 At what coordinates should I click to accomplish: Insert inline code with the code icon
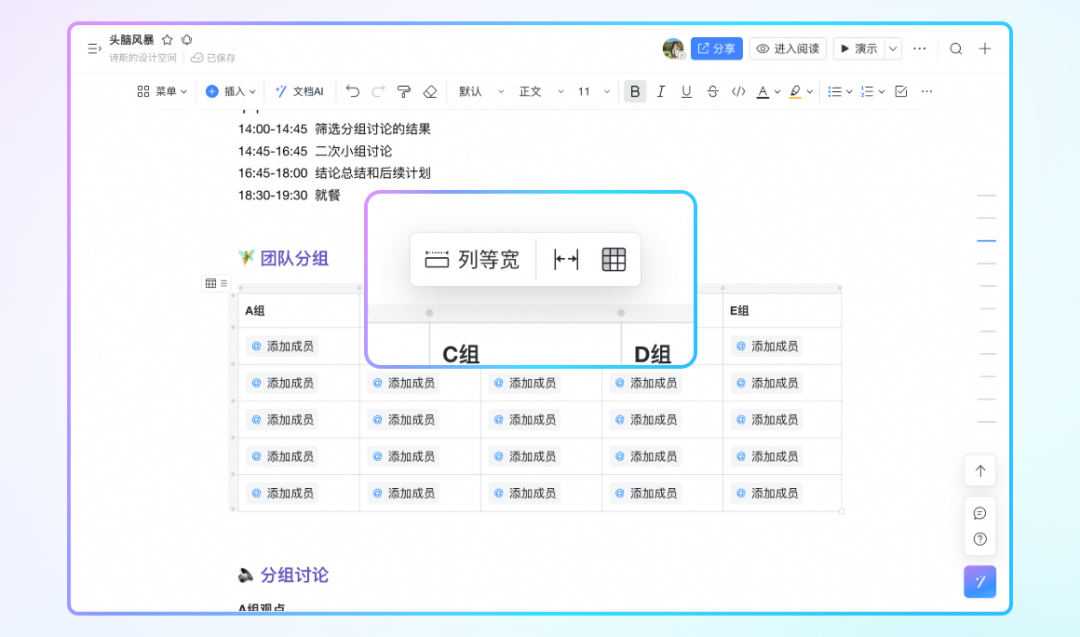738,91
